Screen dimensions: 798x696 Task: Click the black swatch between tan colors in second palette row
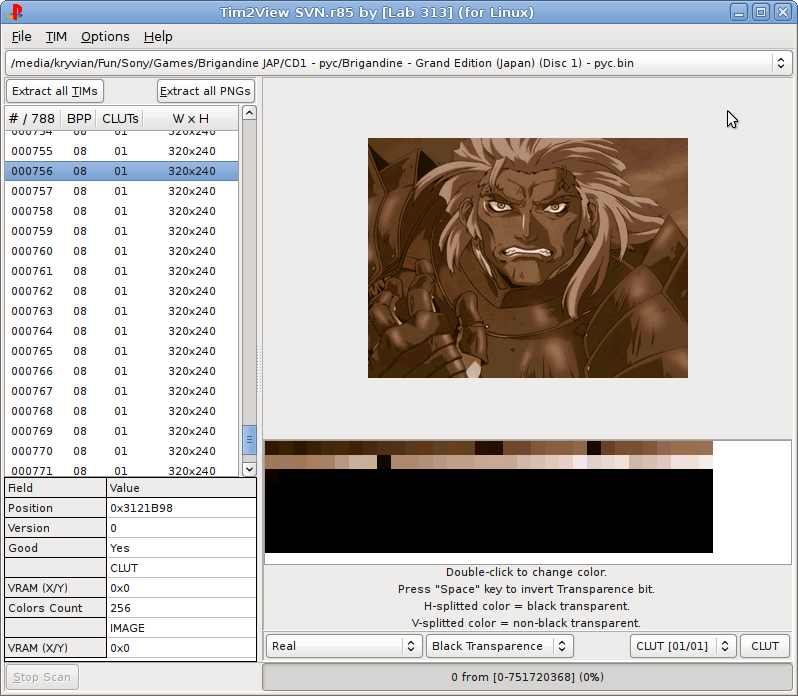(x=384, y=462)
